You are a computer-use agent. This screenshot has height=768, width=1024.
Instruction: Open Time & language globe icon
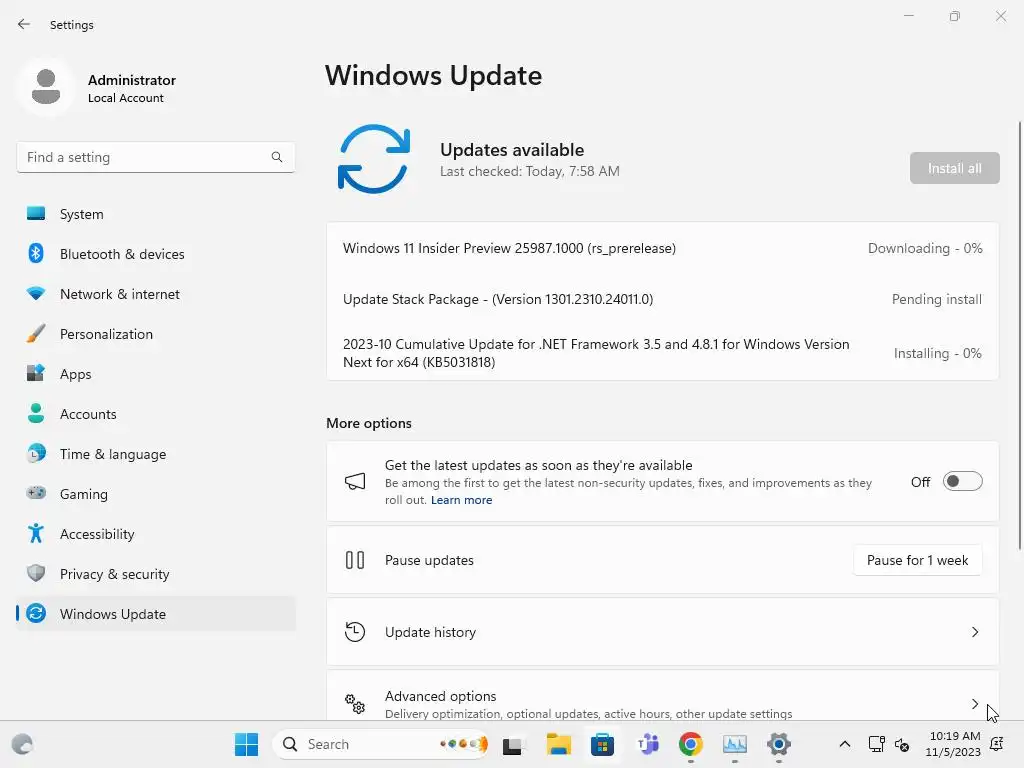[36, 453]
